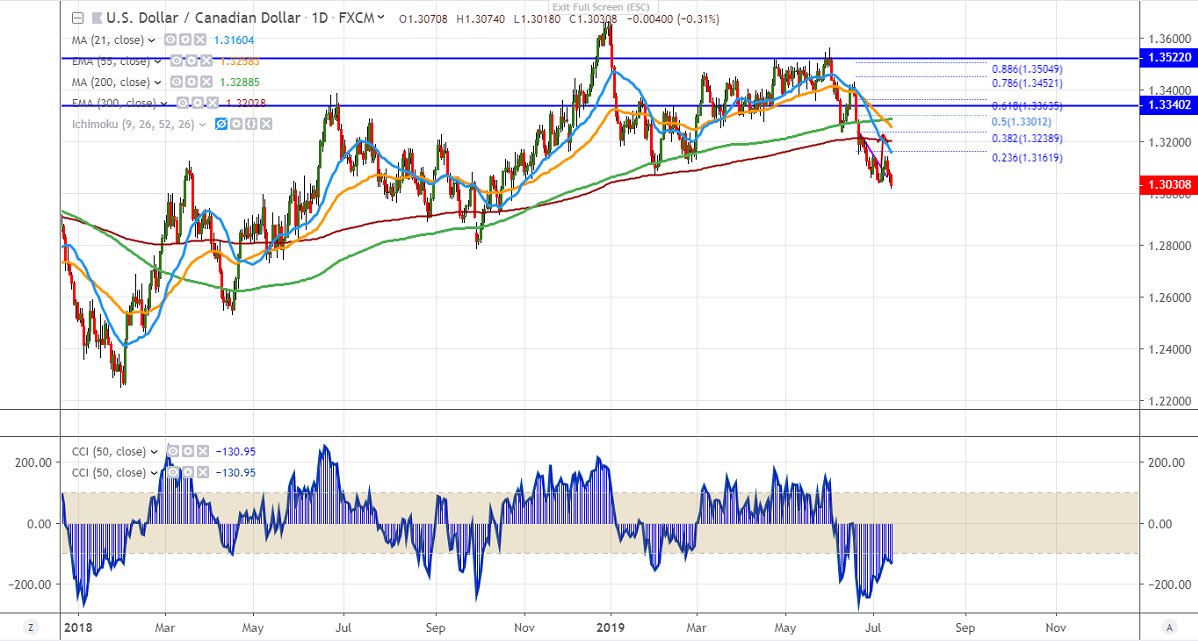Remove the first CCI (50, close) indicator

[202, 452]
